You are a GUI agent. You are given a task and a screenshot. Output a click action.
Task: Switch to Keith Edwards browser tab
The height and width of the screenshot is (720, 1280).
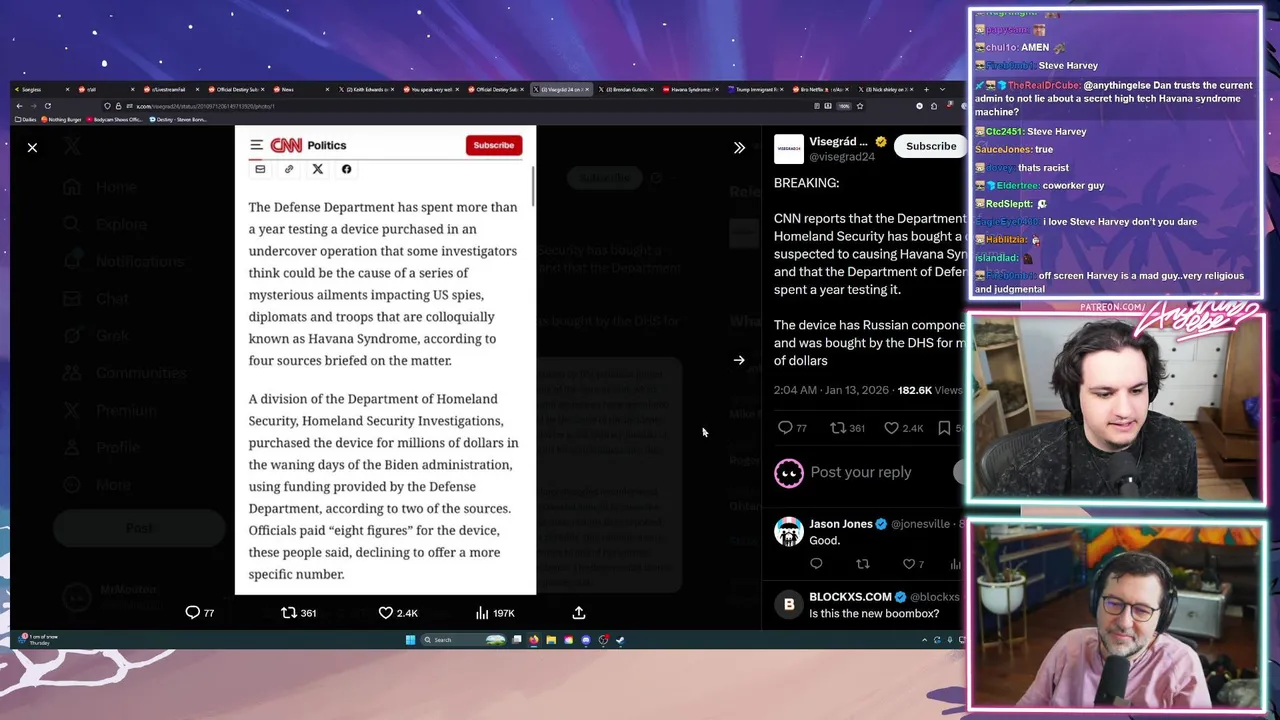click(368, 89)
